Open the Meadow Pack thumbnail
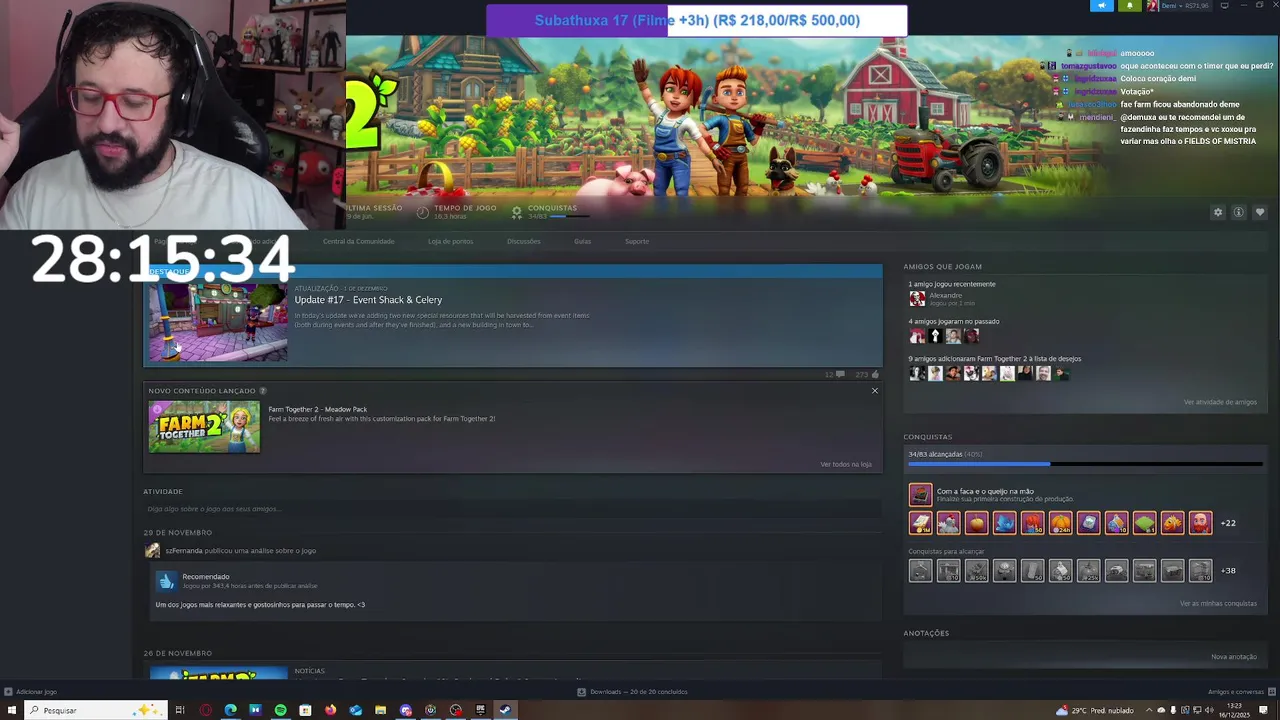 point(204,427)
